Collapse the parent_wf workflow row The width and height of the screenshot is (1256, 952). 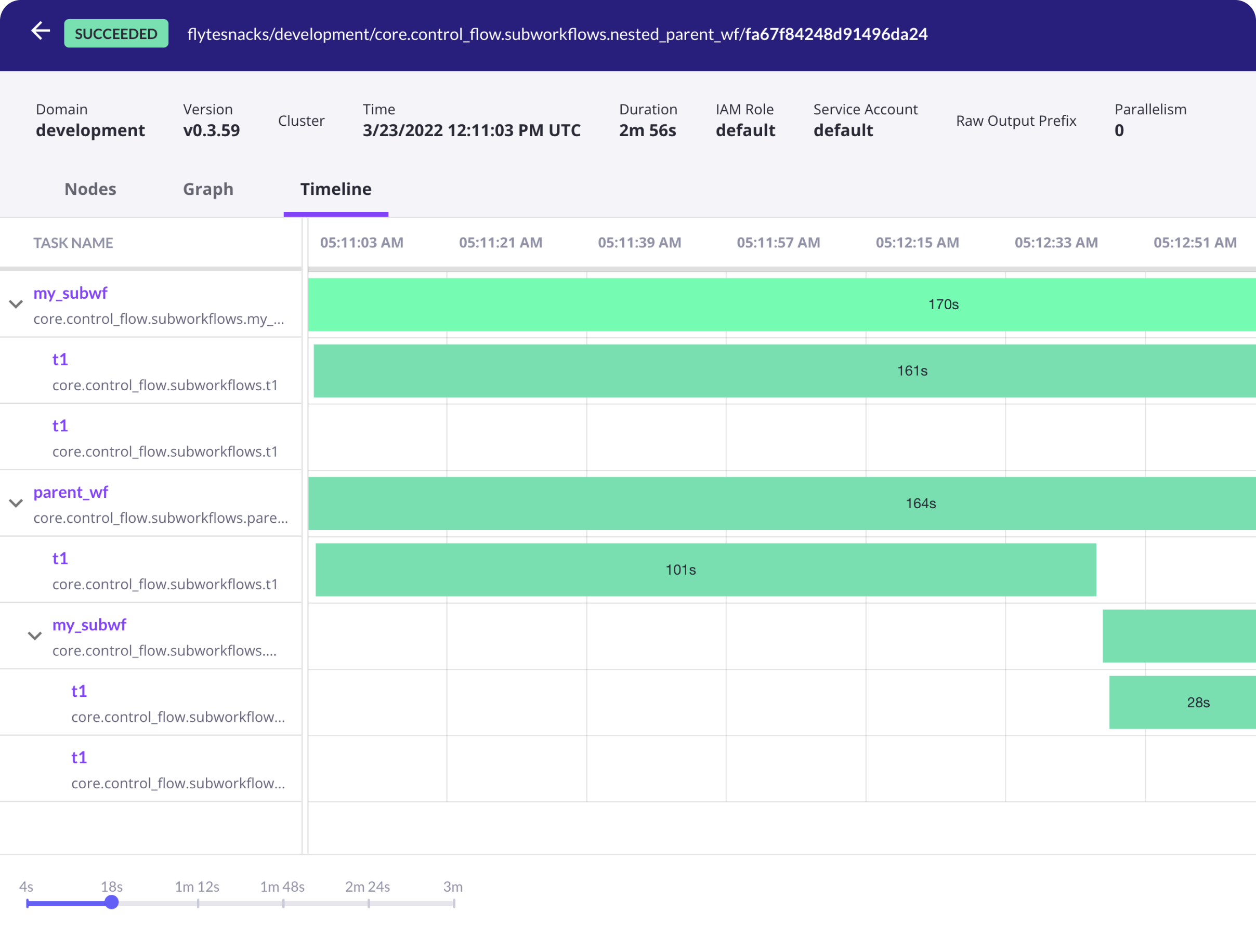(x=16, y=503)
